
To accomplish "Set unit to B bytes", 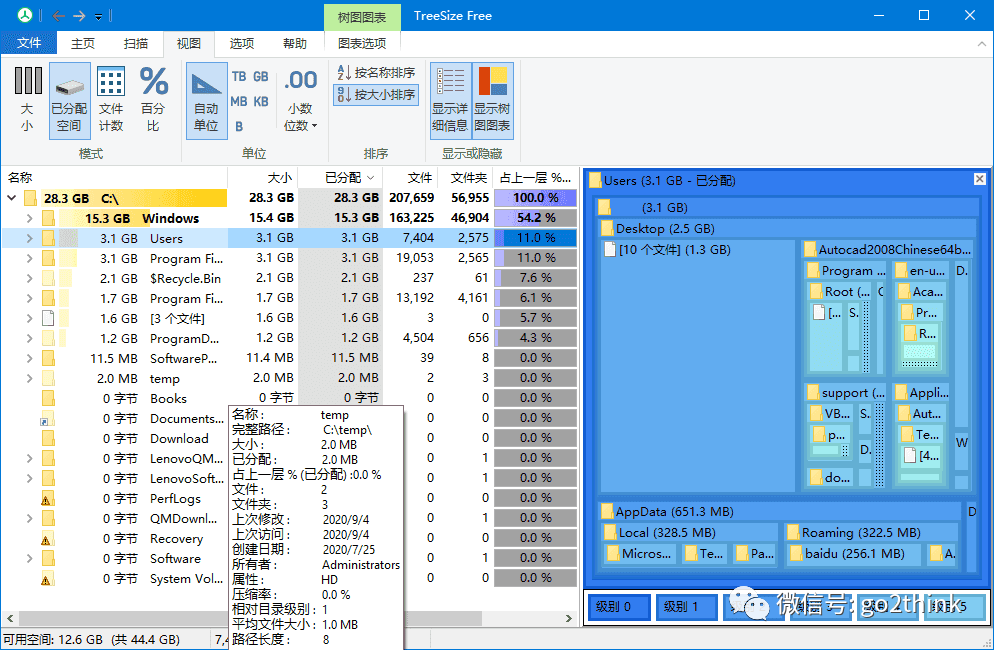I will [239, 126].
